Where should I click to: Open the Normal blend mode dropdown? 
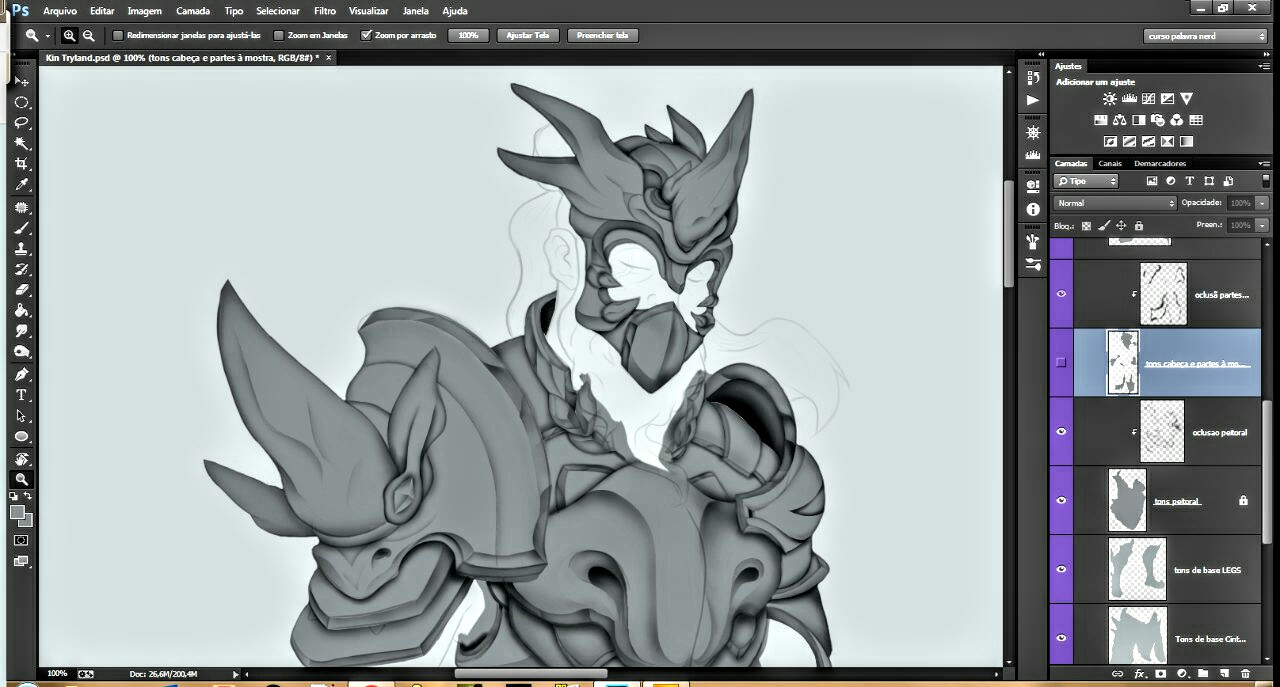point(1115,203)
